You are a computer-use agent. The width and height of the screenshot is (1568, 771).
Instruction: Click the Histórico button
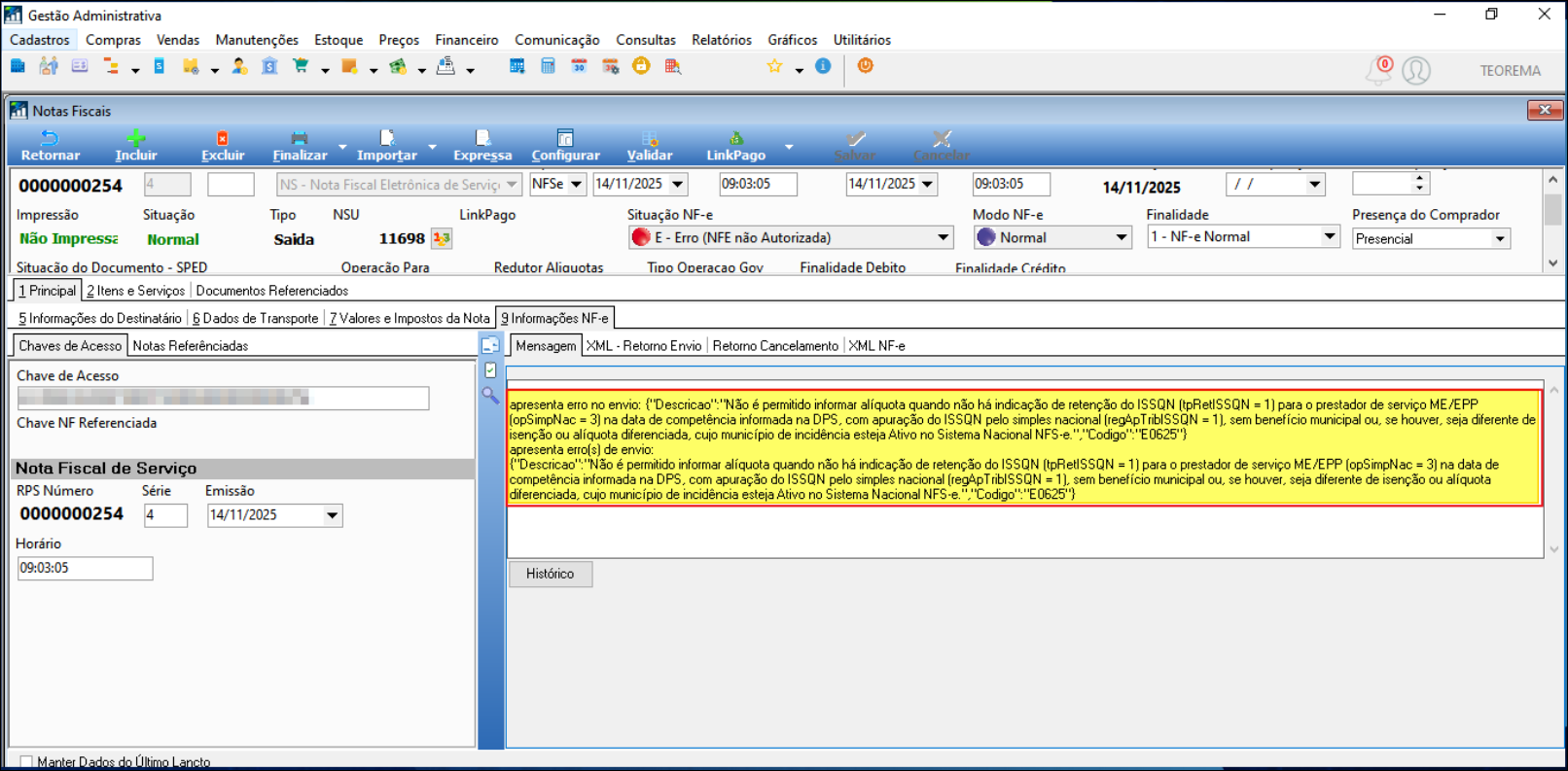tap(550, 575)
